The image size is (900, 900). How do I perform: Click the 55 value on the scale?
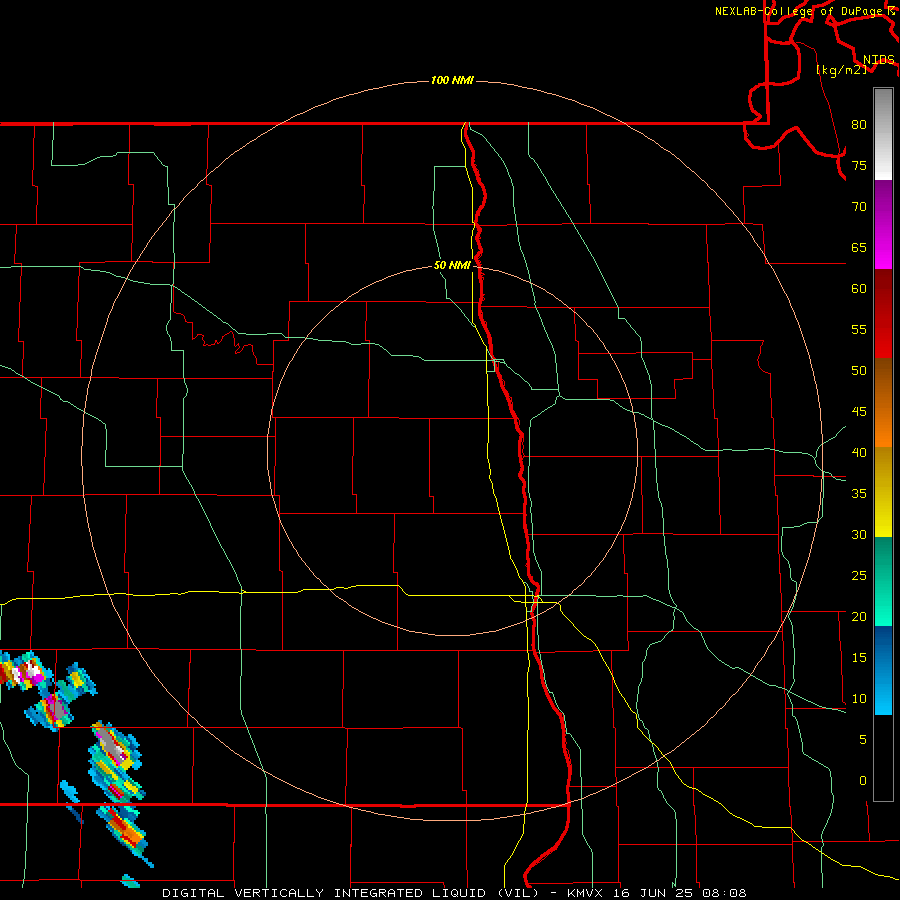click(859, 329)
